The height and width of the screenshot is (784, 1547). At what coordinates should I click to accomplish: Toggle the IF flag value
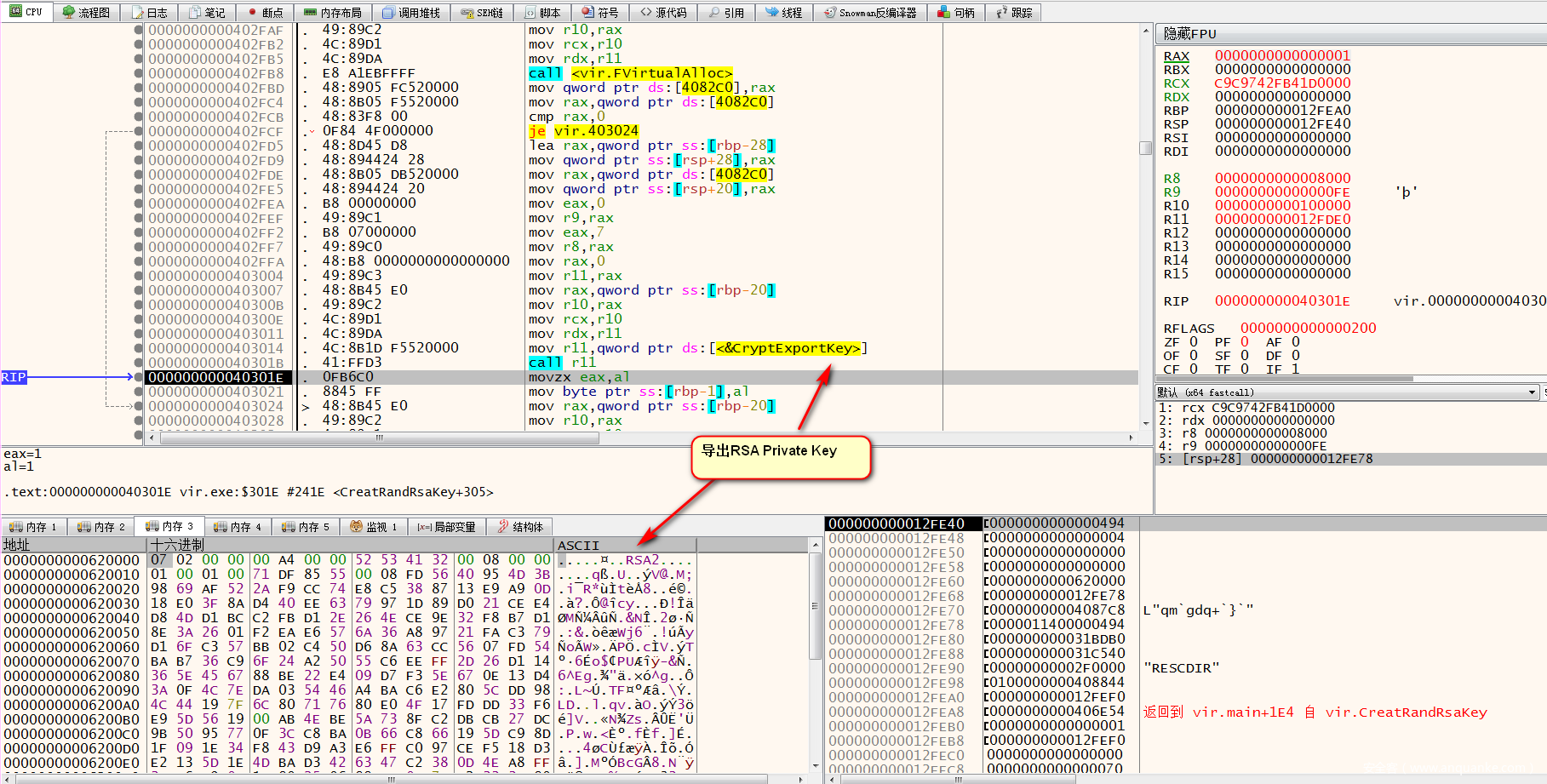point(1295,369)
